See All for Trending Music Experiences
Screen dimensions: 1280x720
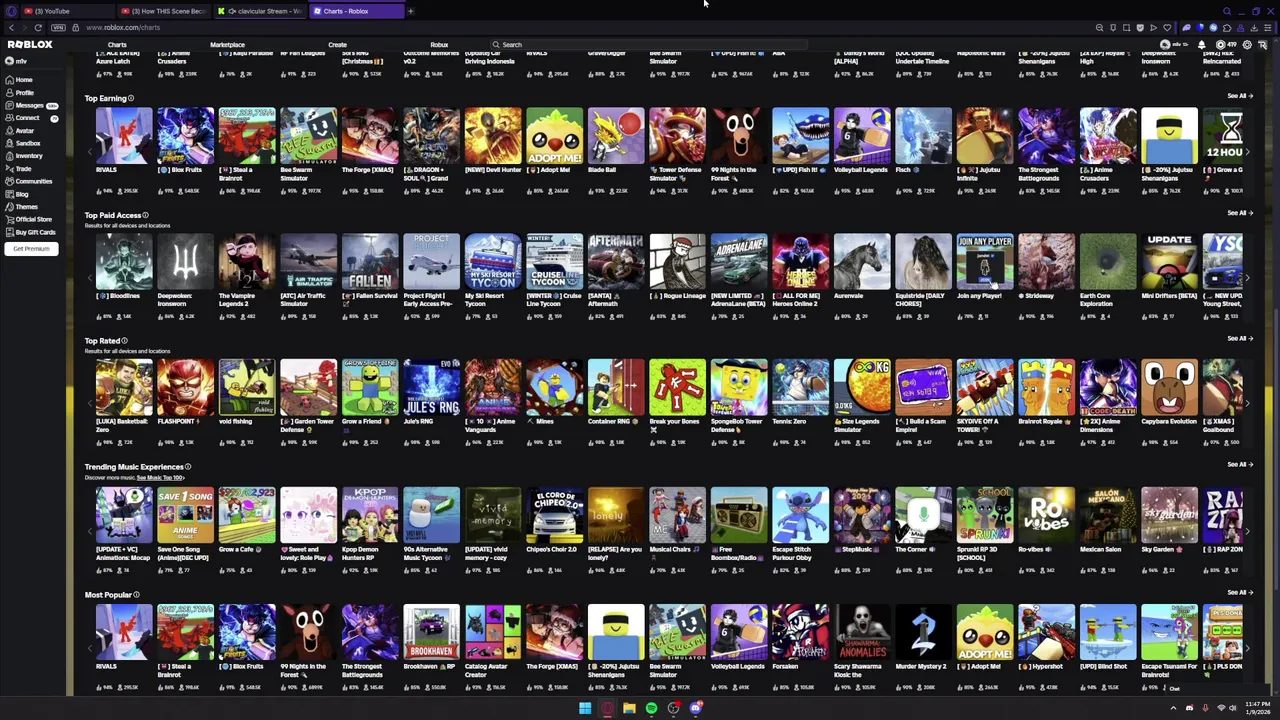pyautogui.click(x=1239, y=465)
